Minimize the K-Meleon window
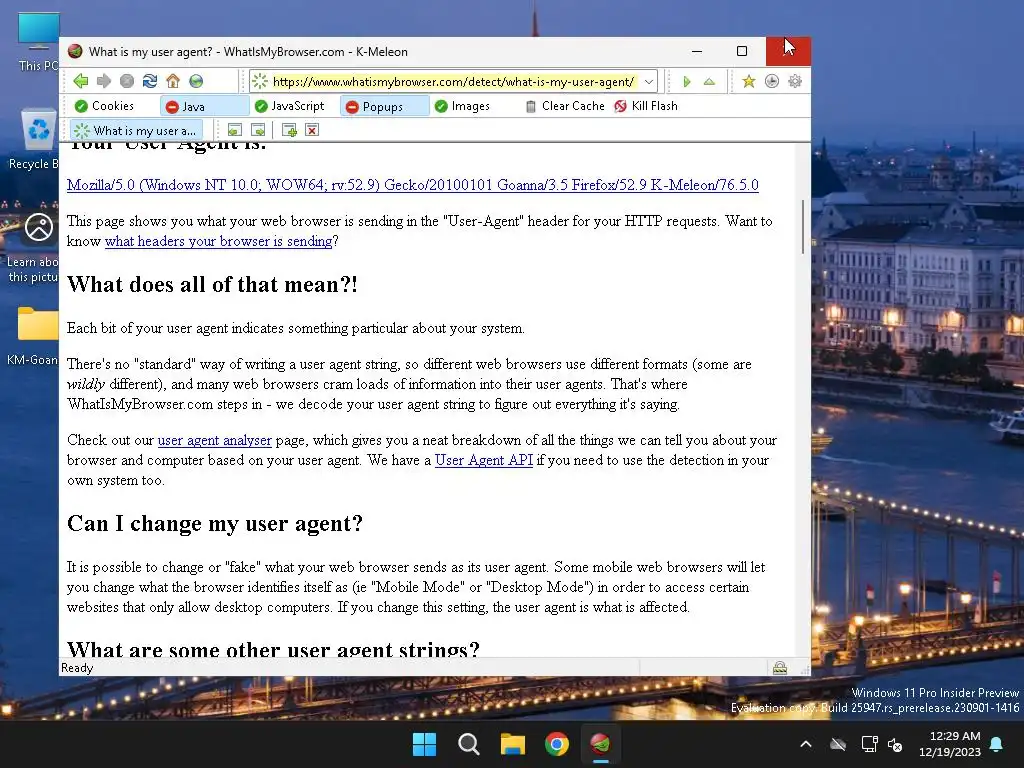The height and width of the screenshot is (768, 1024). tap(697, 51)
